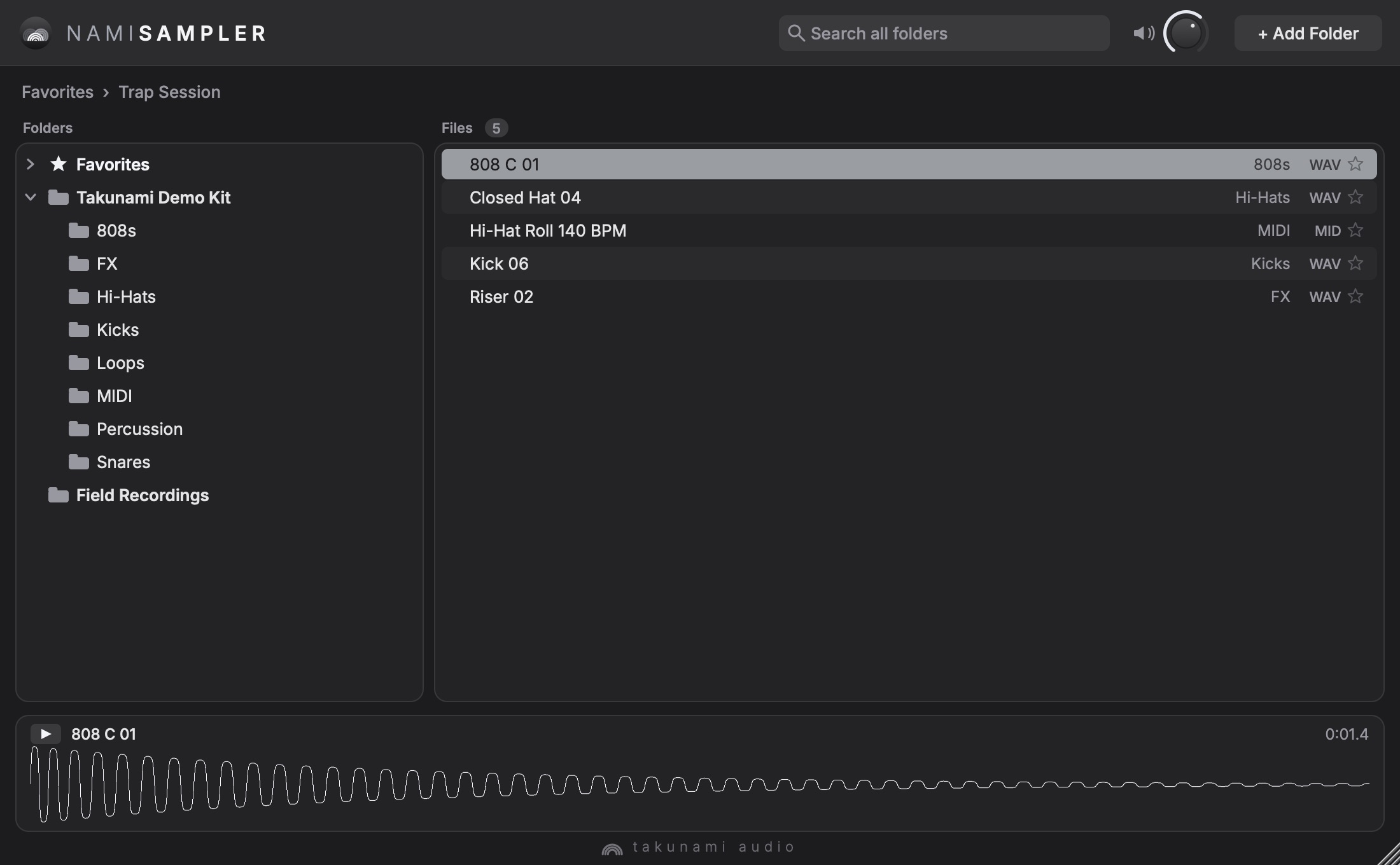Click the 808s folder icon
This screenshot has width=1400, height=865.
coord(79,230)
